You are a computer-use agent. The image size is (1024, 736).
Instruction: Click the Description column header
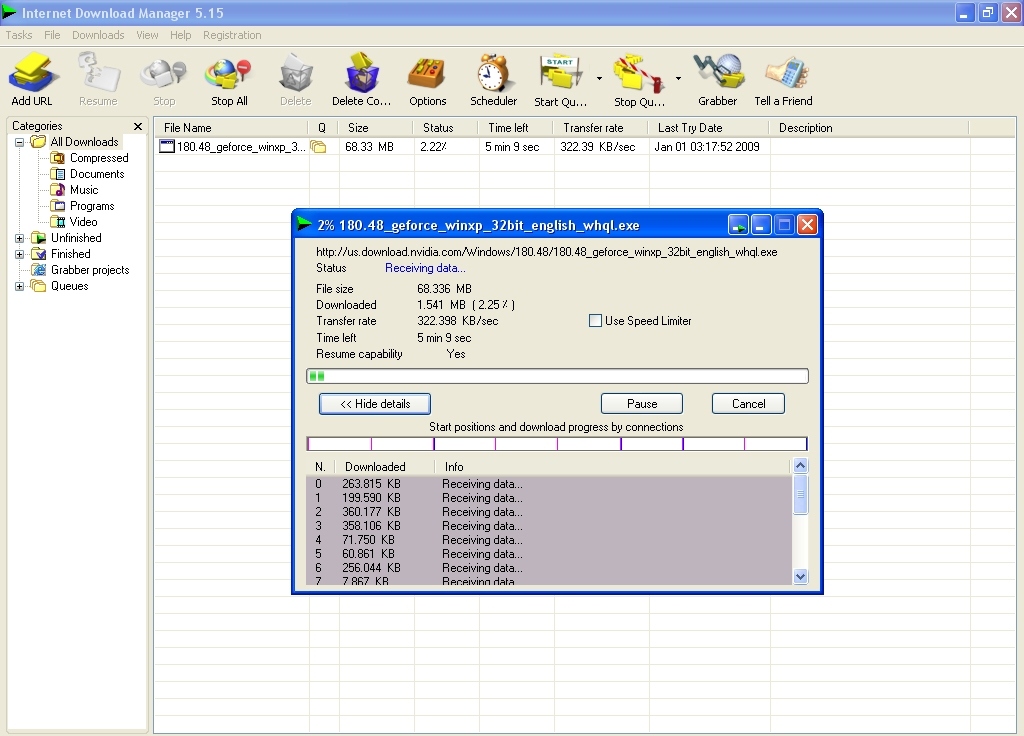coord(869,128)
